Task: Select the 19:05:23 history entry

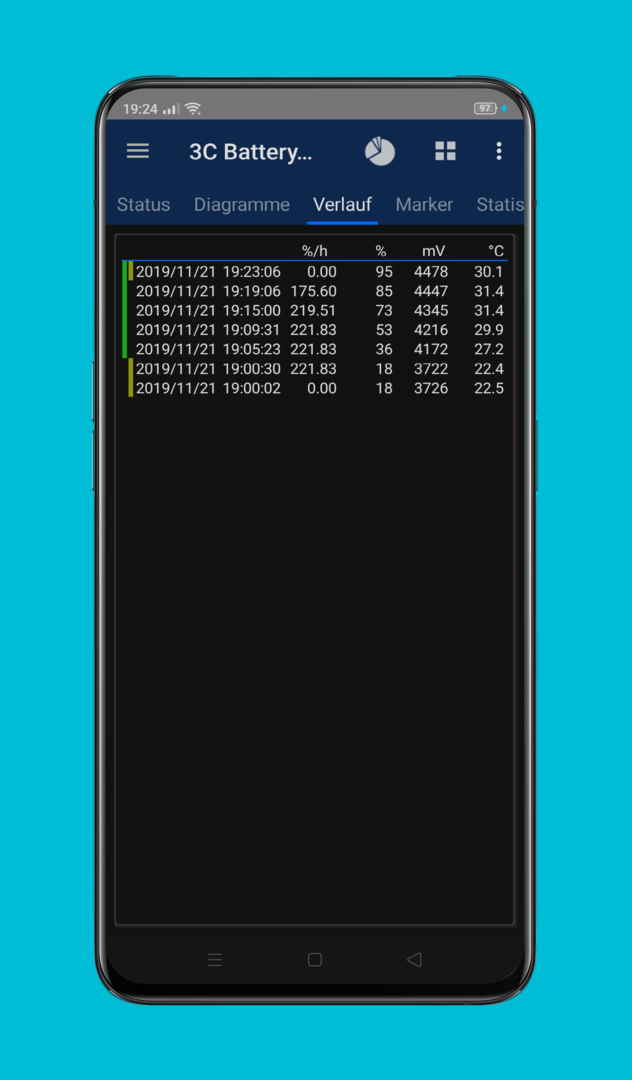Action: [x=313, y=349]
